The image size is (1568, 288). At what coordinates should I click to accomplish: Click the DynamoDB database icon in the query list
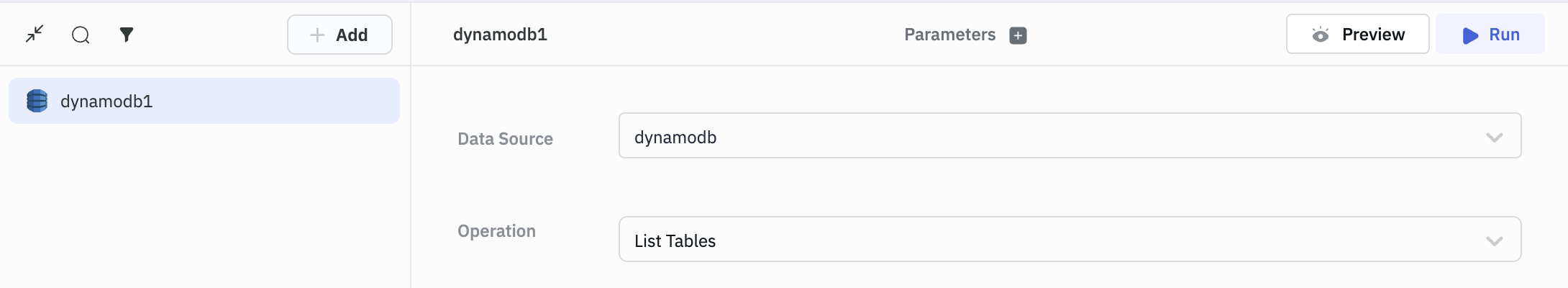click(37, 101)
